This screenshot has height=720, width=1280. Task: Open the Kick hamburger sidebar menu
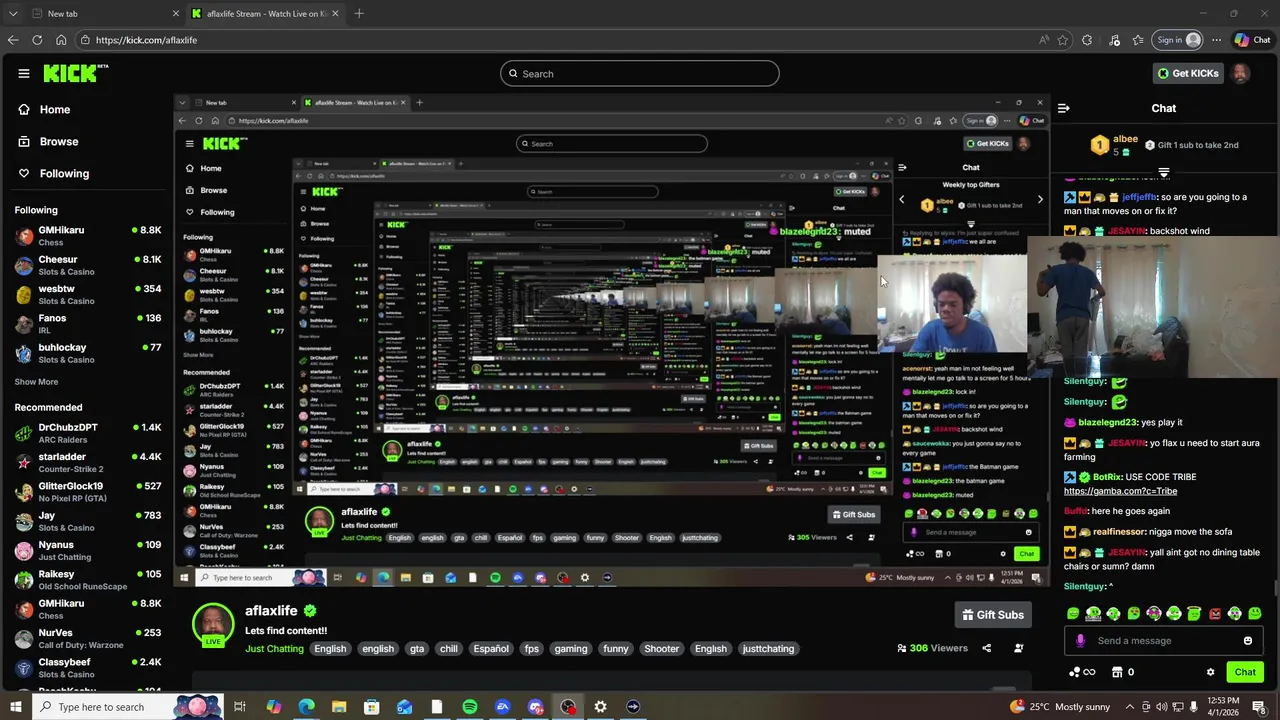23,73
